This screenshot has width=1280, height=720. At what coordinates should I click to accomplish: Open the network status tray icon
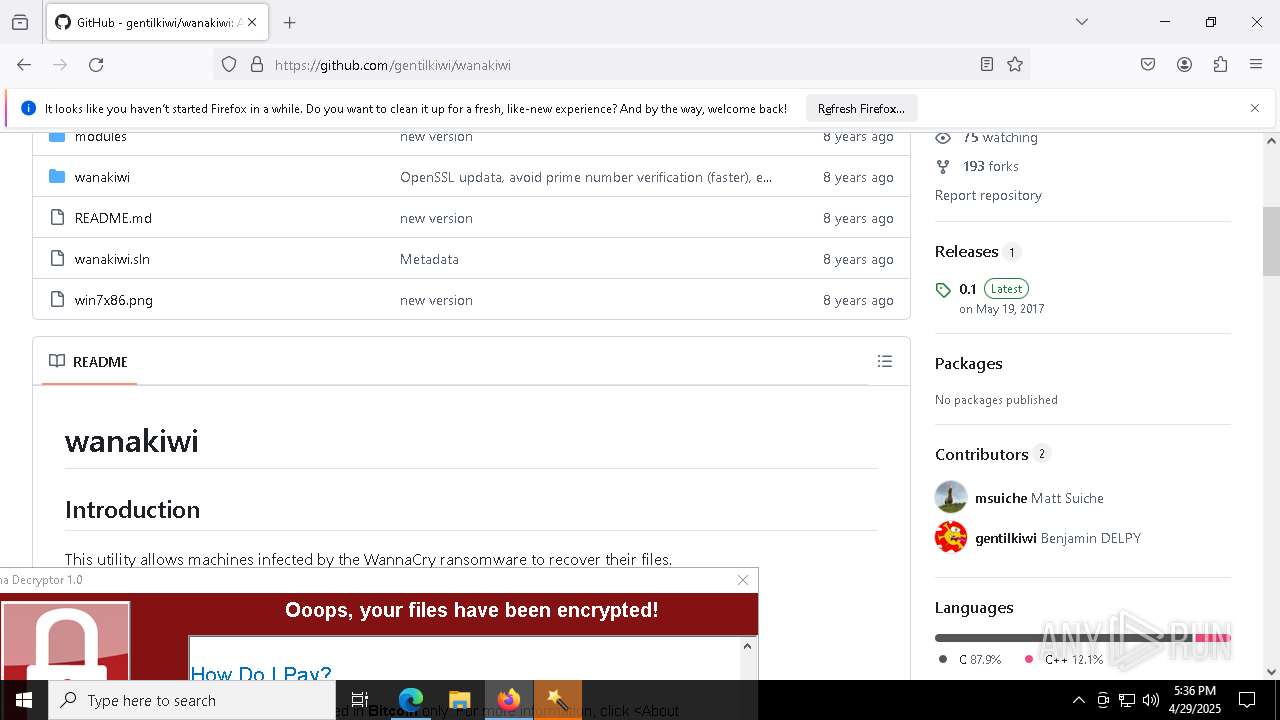pos(1127,700)
